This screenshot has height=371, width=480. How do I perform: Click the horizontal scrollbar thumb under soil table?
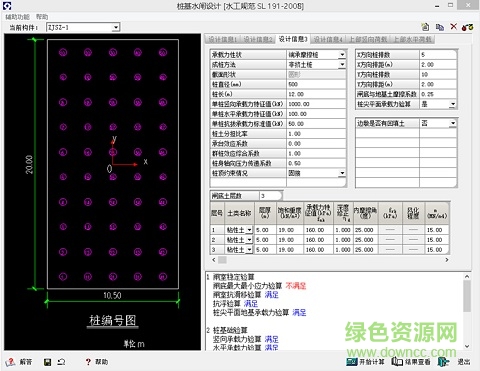[x=222, y=260]
